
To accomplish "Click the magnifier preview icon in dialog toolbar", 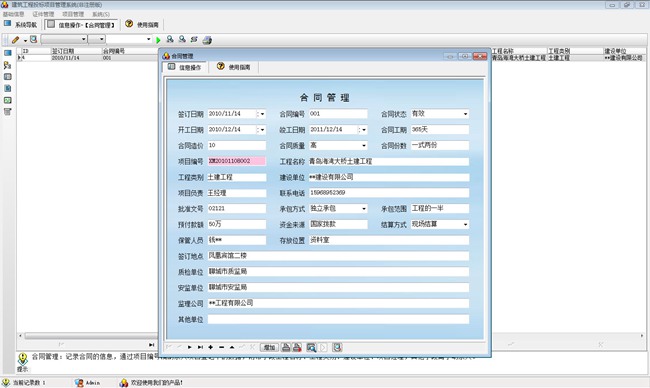I will pyautogui.click(x=311, y=347).
